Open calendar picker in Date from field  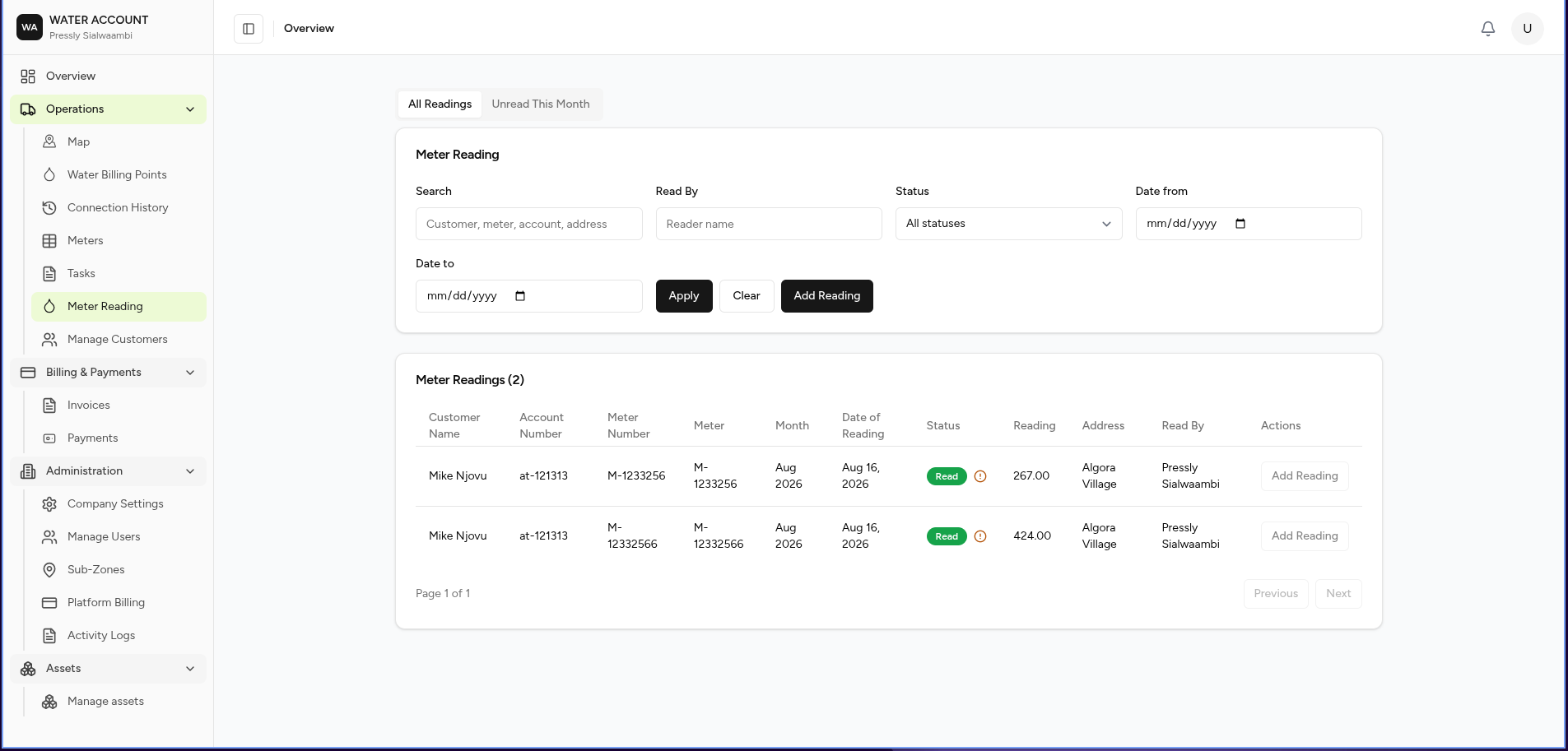point(1240,224)
